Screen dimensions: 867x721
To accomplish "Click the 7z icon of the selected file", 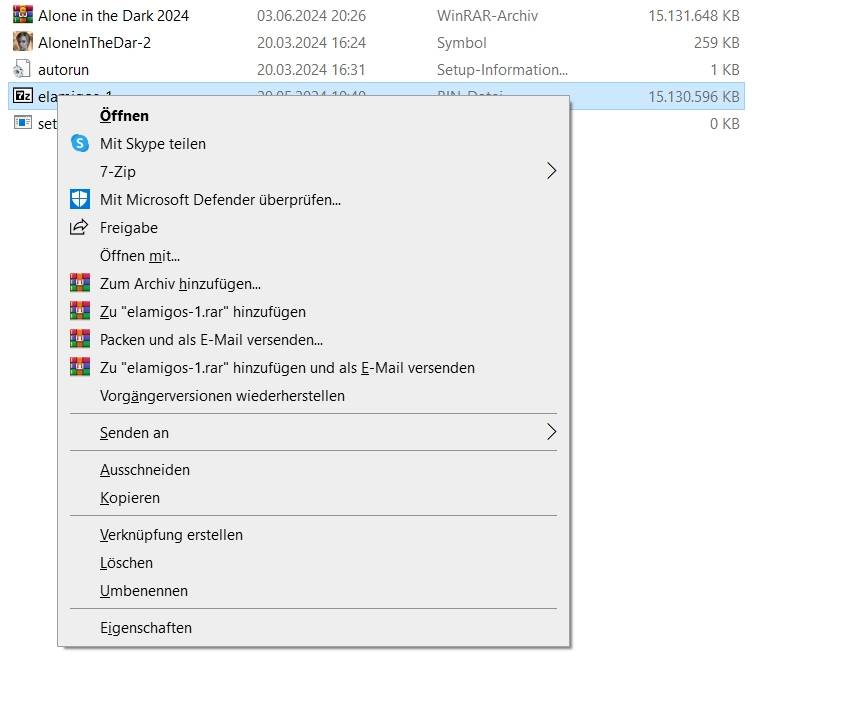I will pos(23,96).
